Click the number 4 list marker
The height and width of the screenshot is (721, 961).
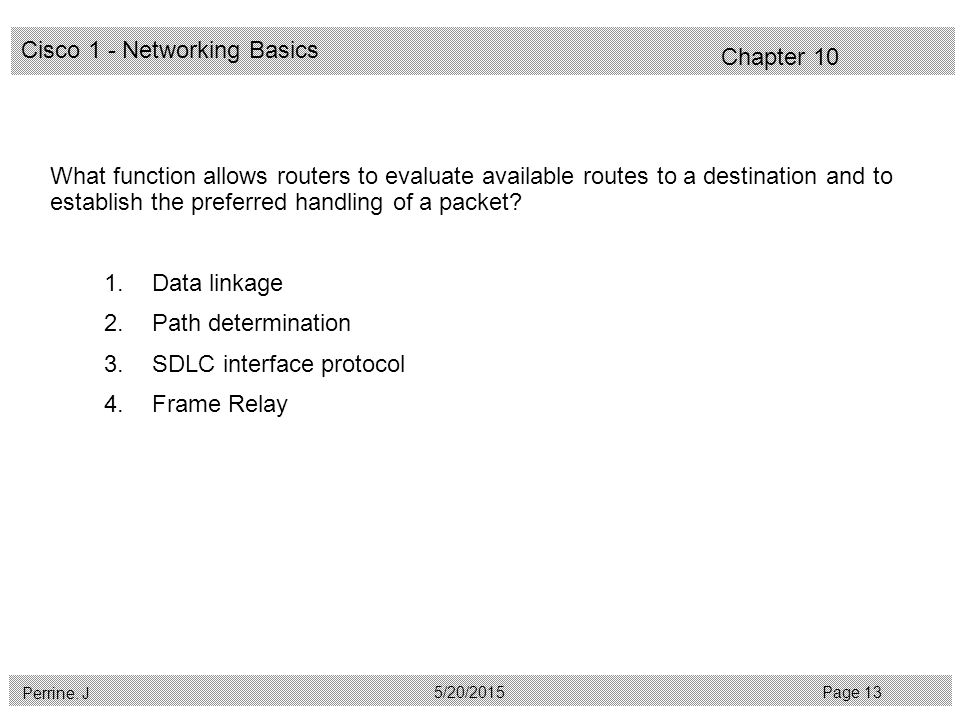click(113, 405)
